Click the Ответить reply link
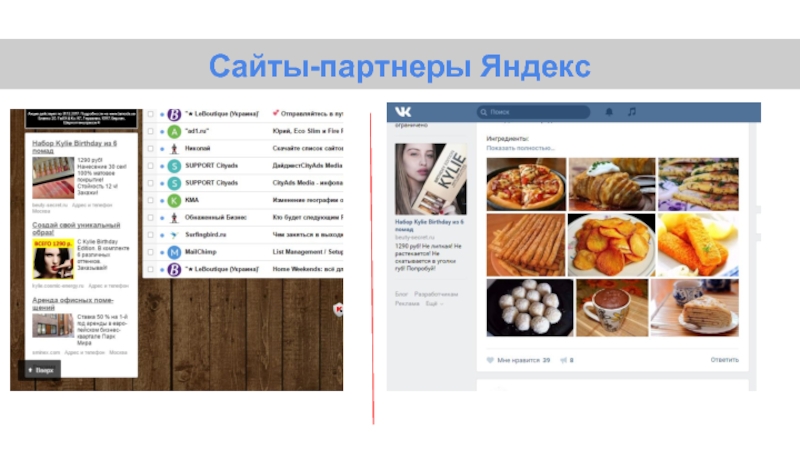This screenshot has width=800, height=450. coord(724,360)
